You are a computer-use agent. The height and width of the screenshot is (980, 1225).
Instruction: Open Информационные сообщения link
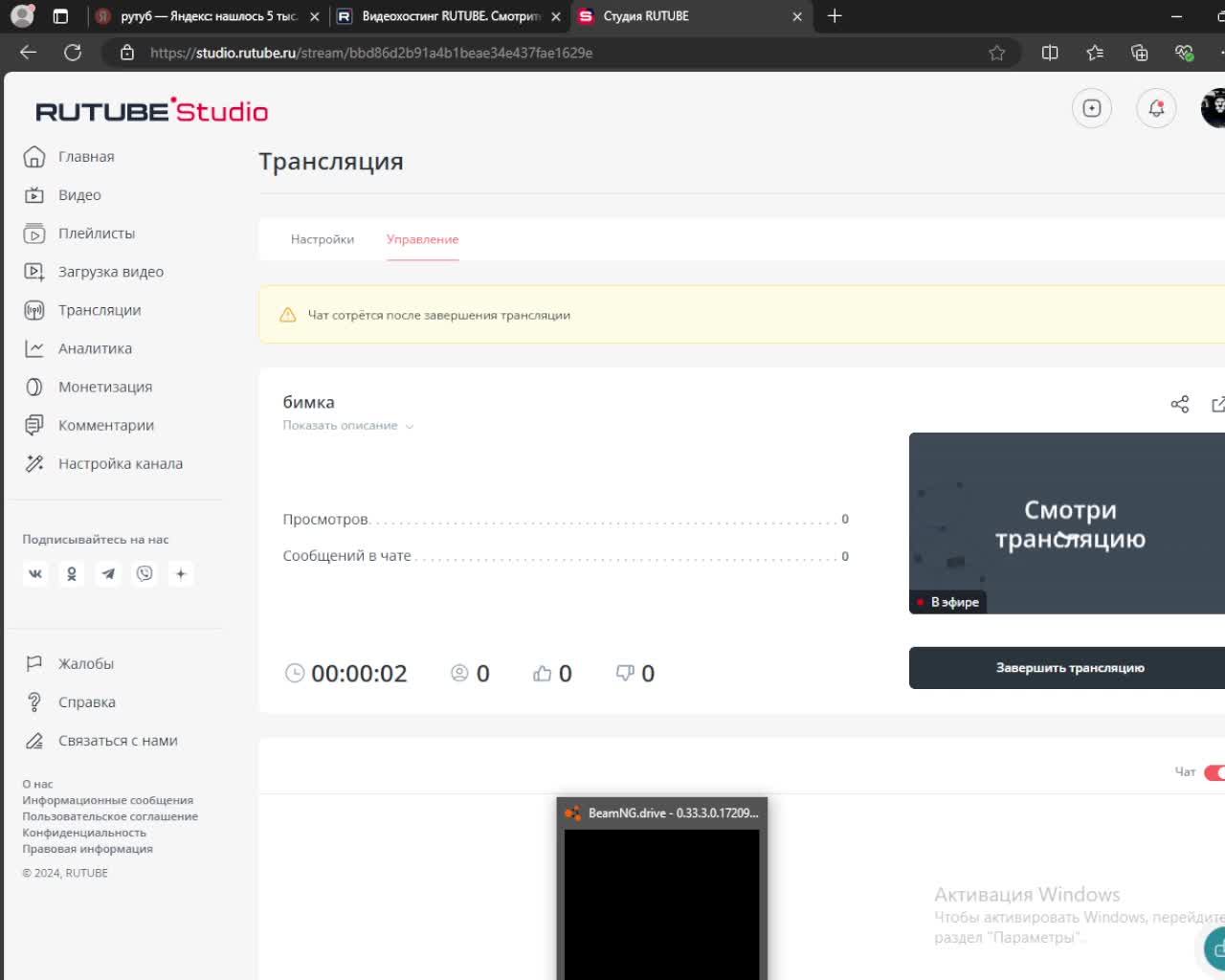point(108,800)
